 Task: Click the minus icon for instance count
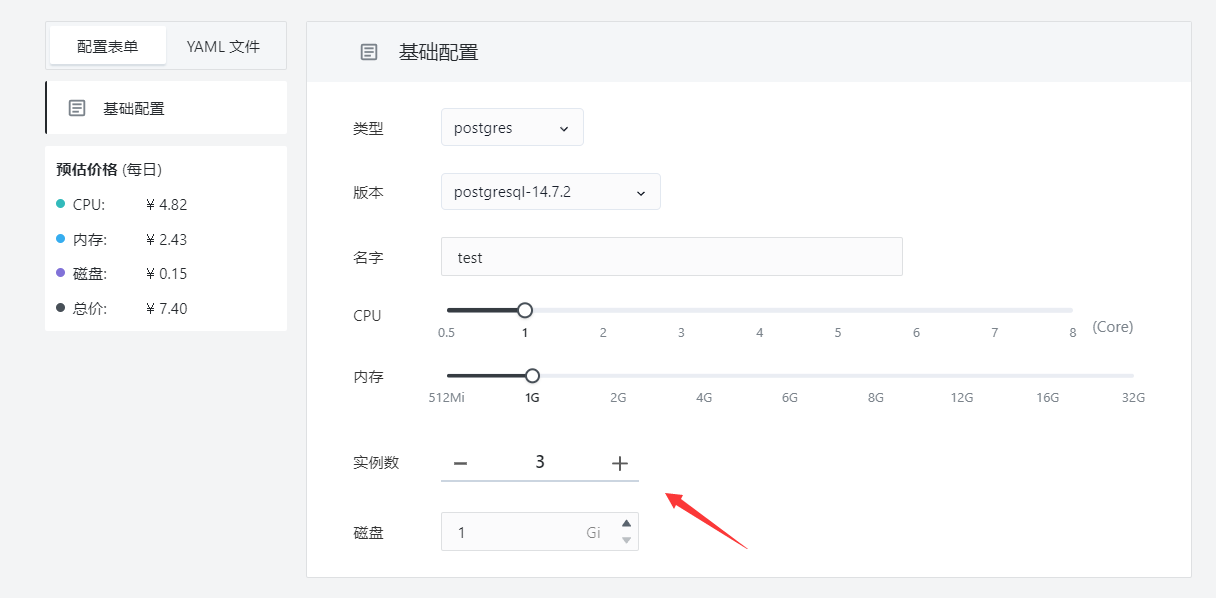click(x=460, y=463)
